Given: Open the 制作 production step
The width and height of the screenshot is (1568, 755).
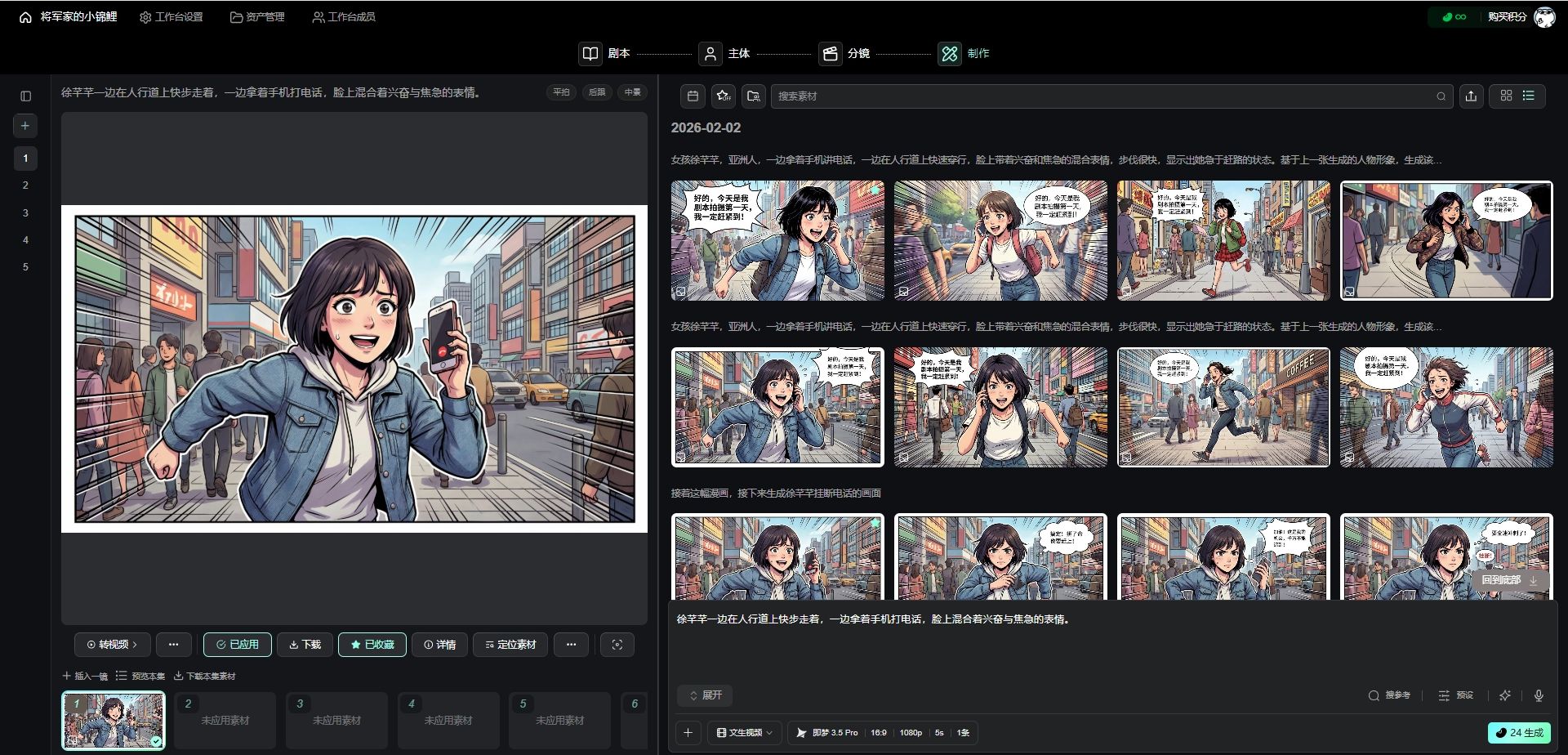Looking at the screenshot, I should tap(964, 54).
